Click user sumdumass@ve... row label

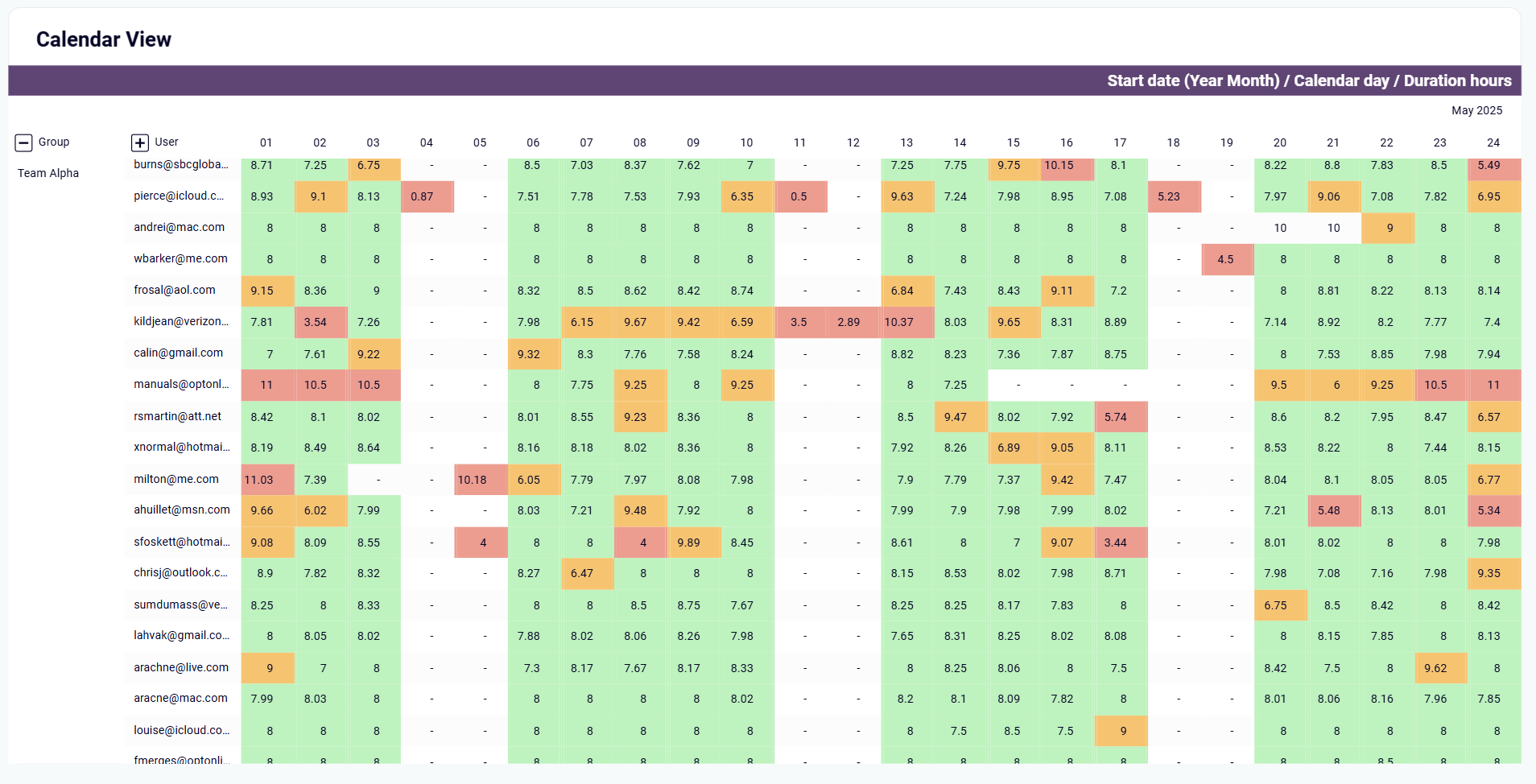pos(180,605)
